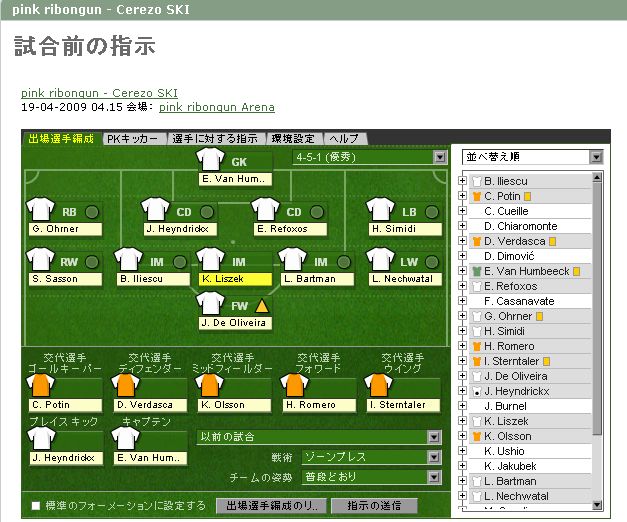
Task: Click the goalkeeper E. Van Hum.. shirt icon
Action: (x=211, y=160)
